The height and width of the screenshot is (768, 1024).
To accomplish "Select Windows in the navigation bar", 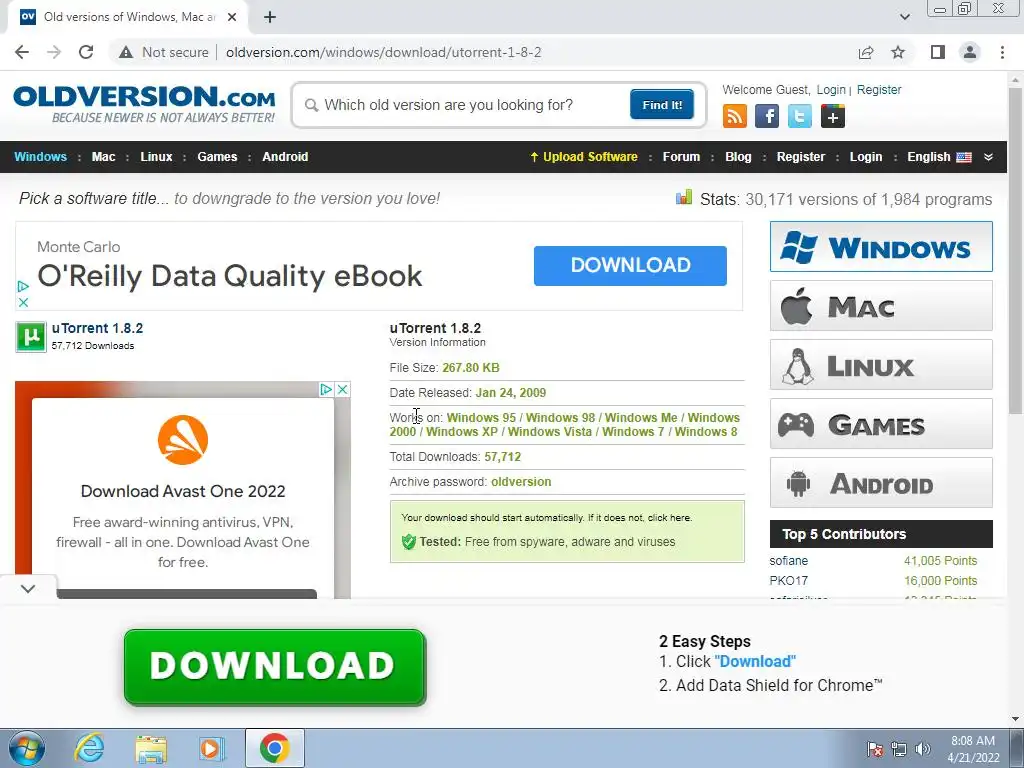I will (40, 157).
